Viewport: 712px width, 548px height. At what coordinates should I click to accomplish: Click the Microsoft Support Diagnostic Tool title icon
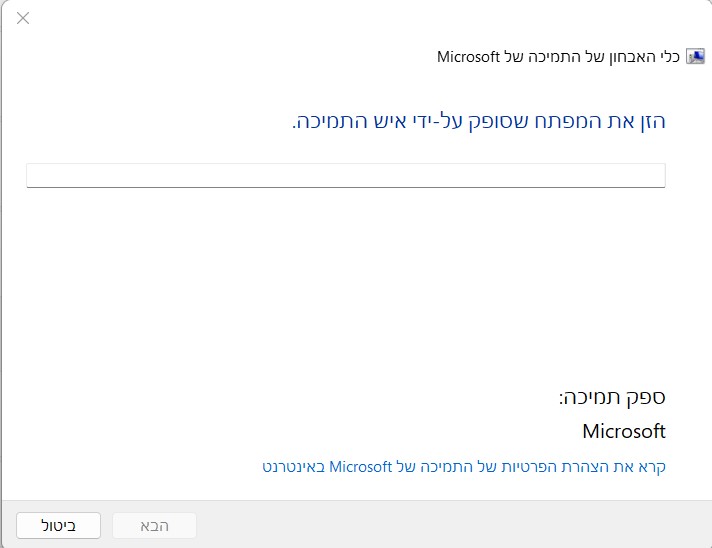coord(696,56)
